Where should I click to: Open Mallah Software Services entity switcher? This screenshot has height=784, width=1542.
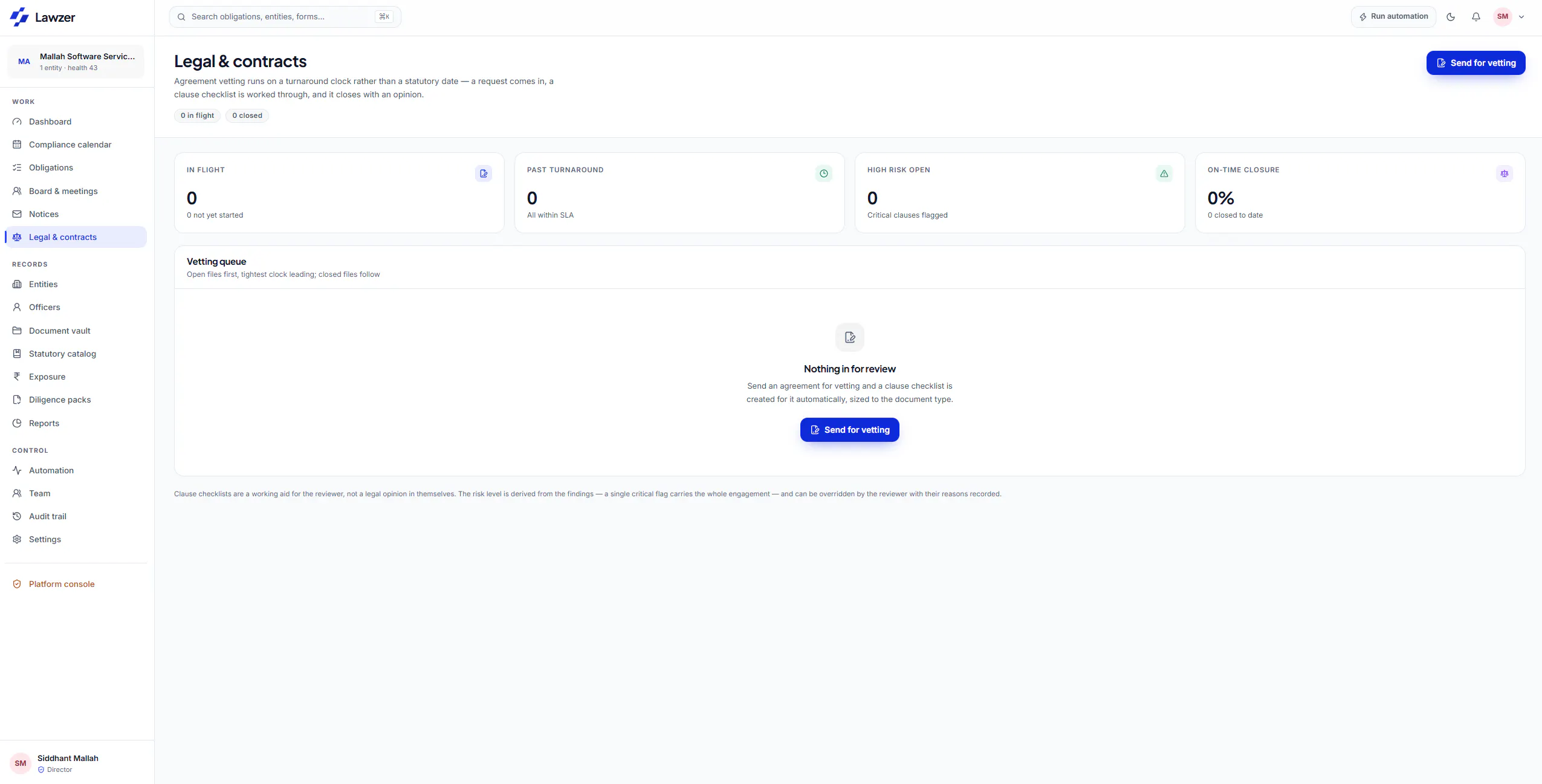click(76, 62)
